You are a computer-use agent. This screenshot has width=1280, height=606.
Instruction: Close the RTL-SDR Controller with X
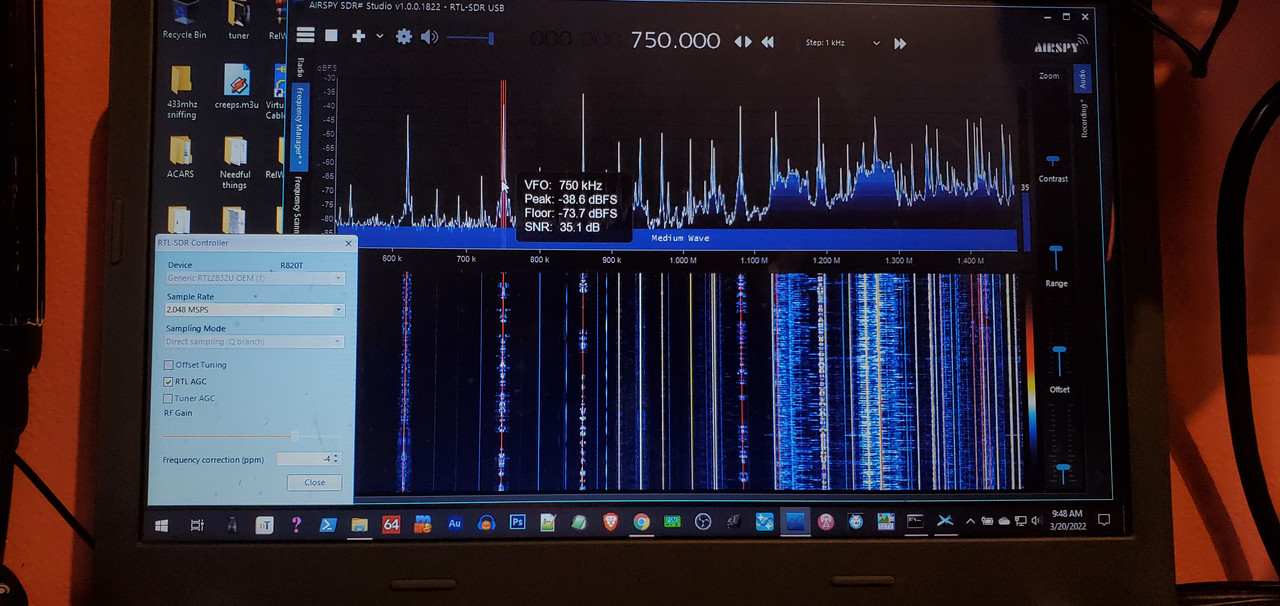pos(348,243)
